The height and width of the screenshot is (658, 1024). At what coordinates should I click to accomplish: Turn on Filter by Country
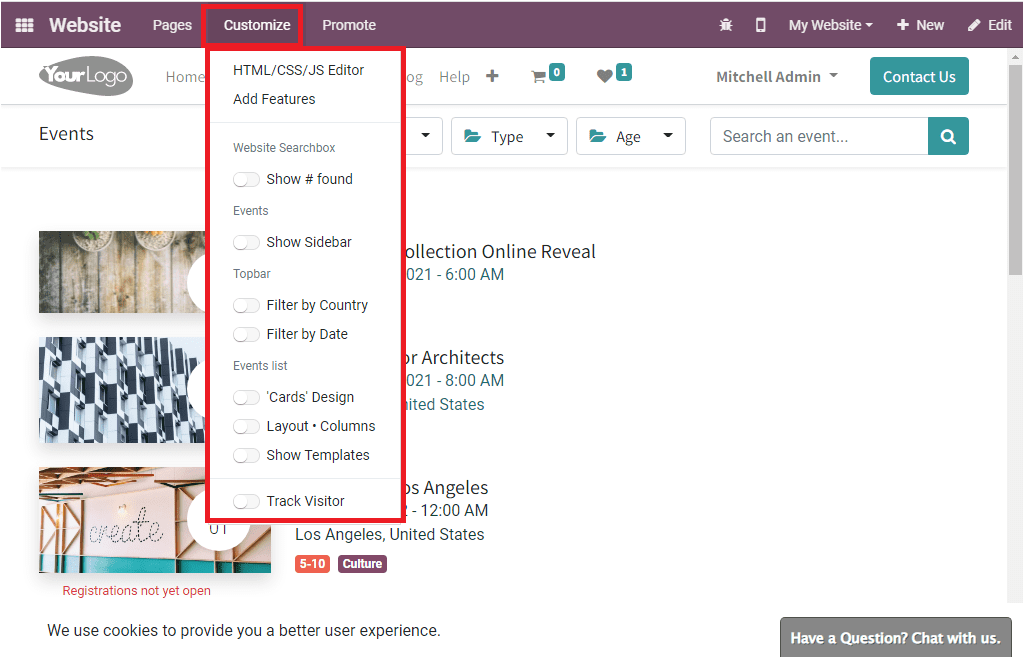pos(246,305)
